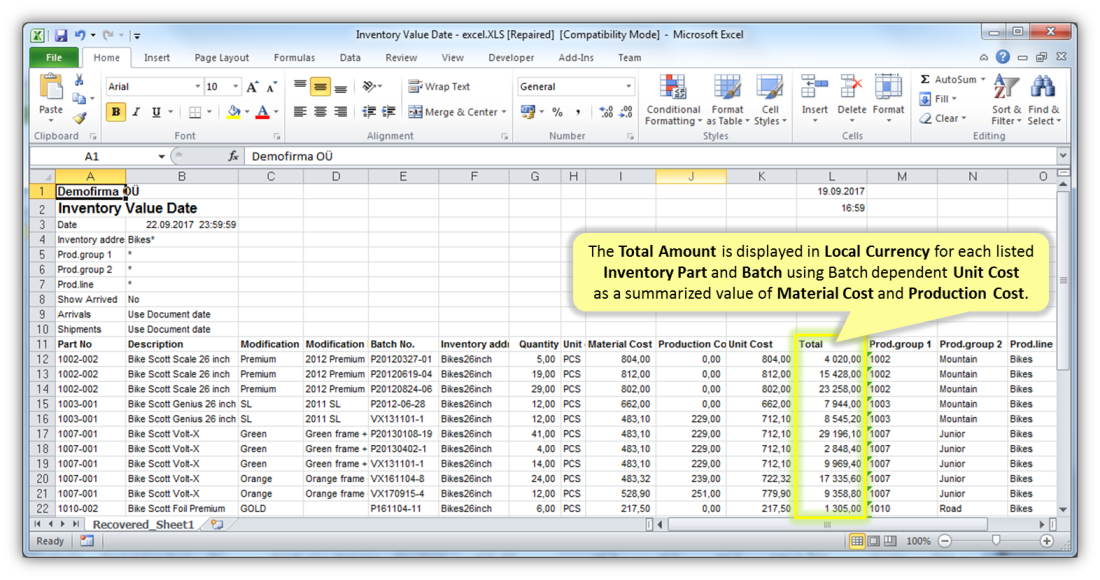Switch to Page Layout view icon
Viewport: 1100px width, 580px height.
pyautogui.click(x=873, y=541)
